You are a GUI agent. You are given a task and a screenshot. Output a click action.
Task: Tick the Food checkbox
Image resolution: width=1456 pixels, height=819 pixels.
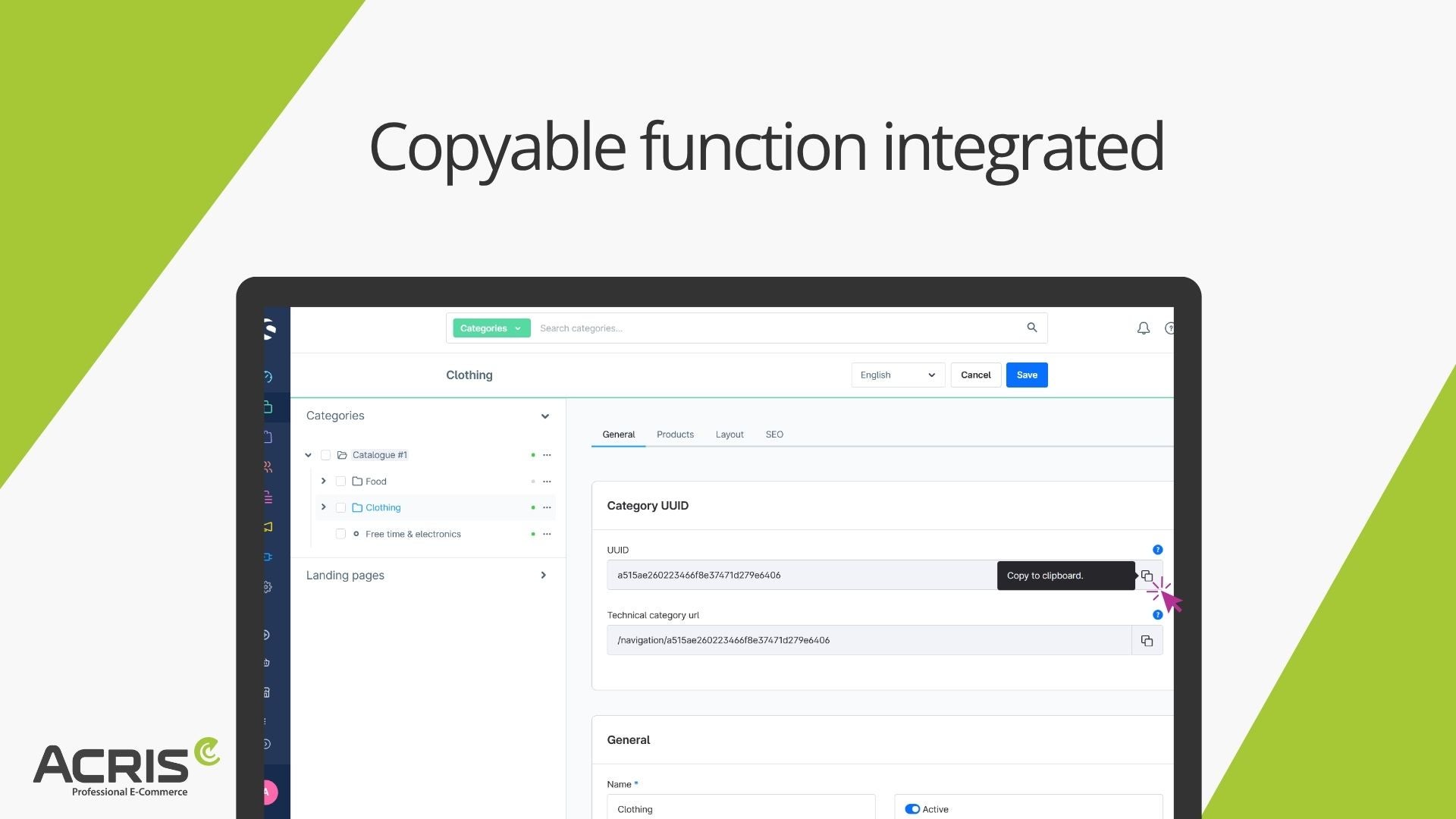coord(340,482)
